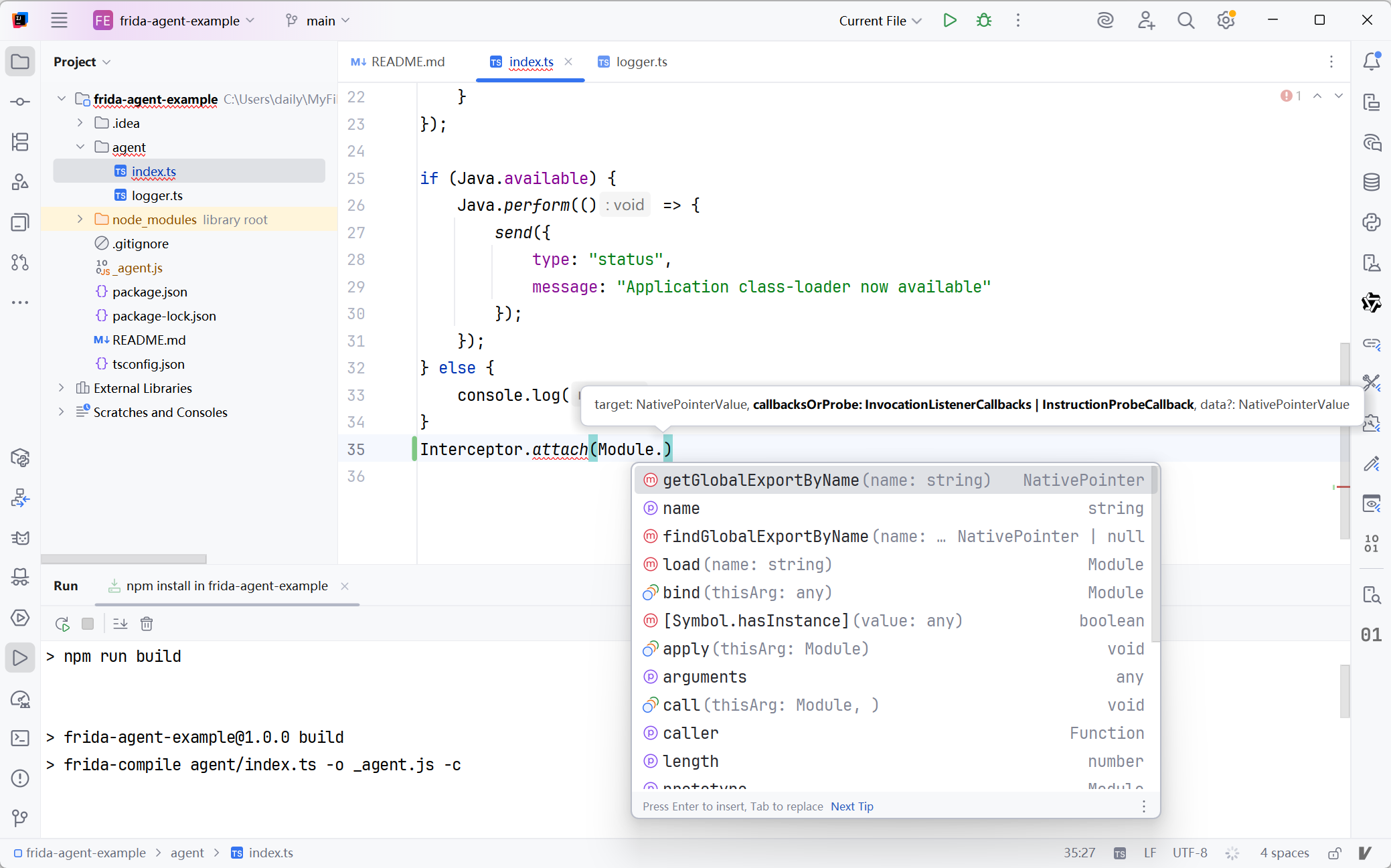Screen dimensions: 1391x868
Task: Click the Next Tip link in completion popup
Action: pos(851,806)
